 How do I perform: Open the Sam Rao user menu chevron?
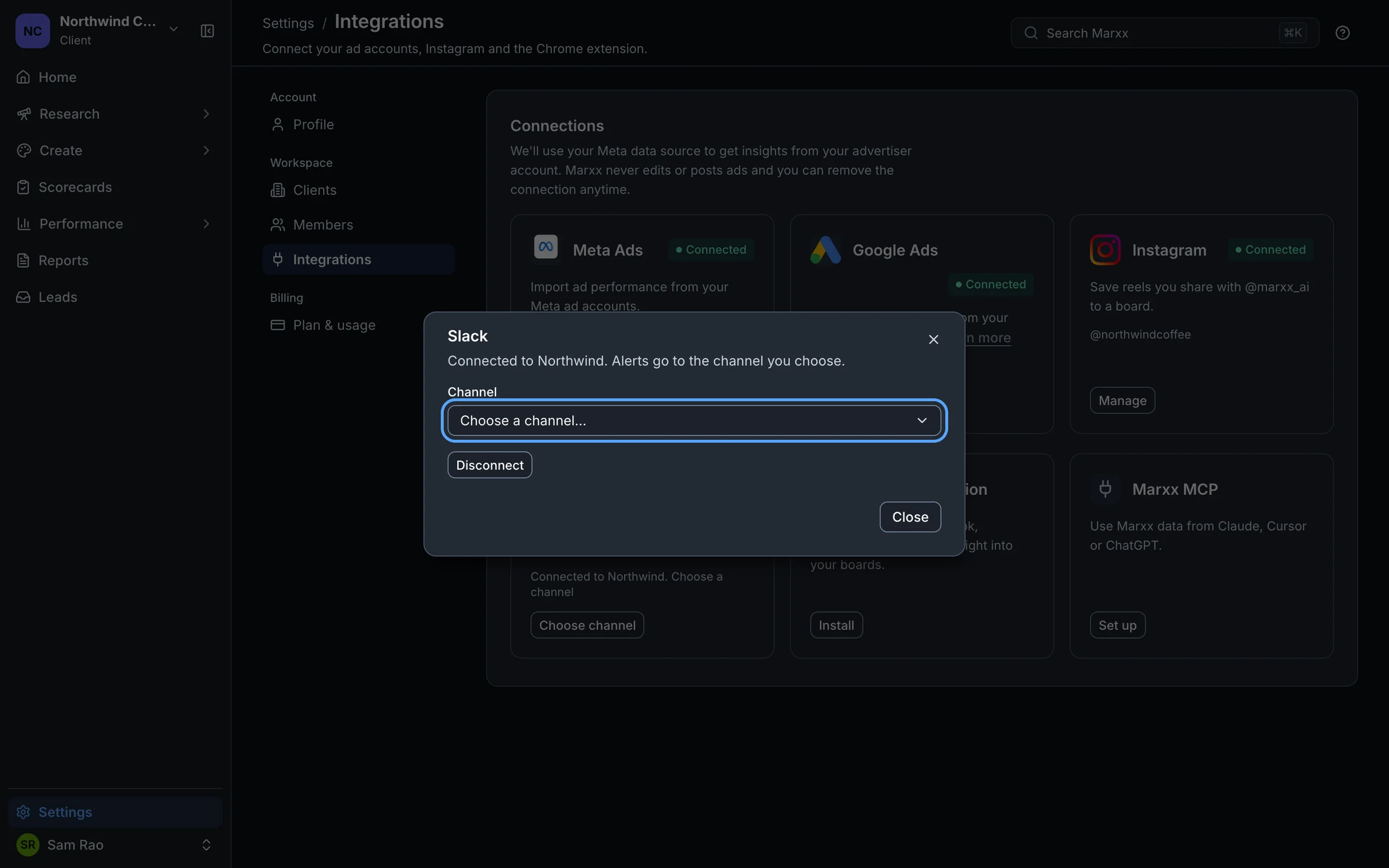click(206, 845)
